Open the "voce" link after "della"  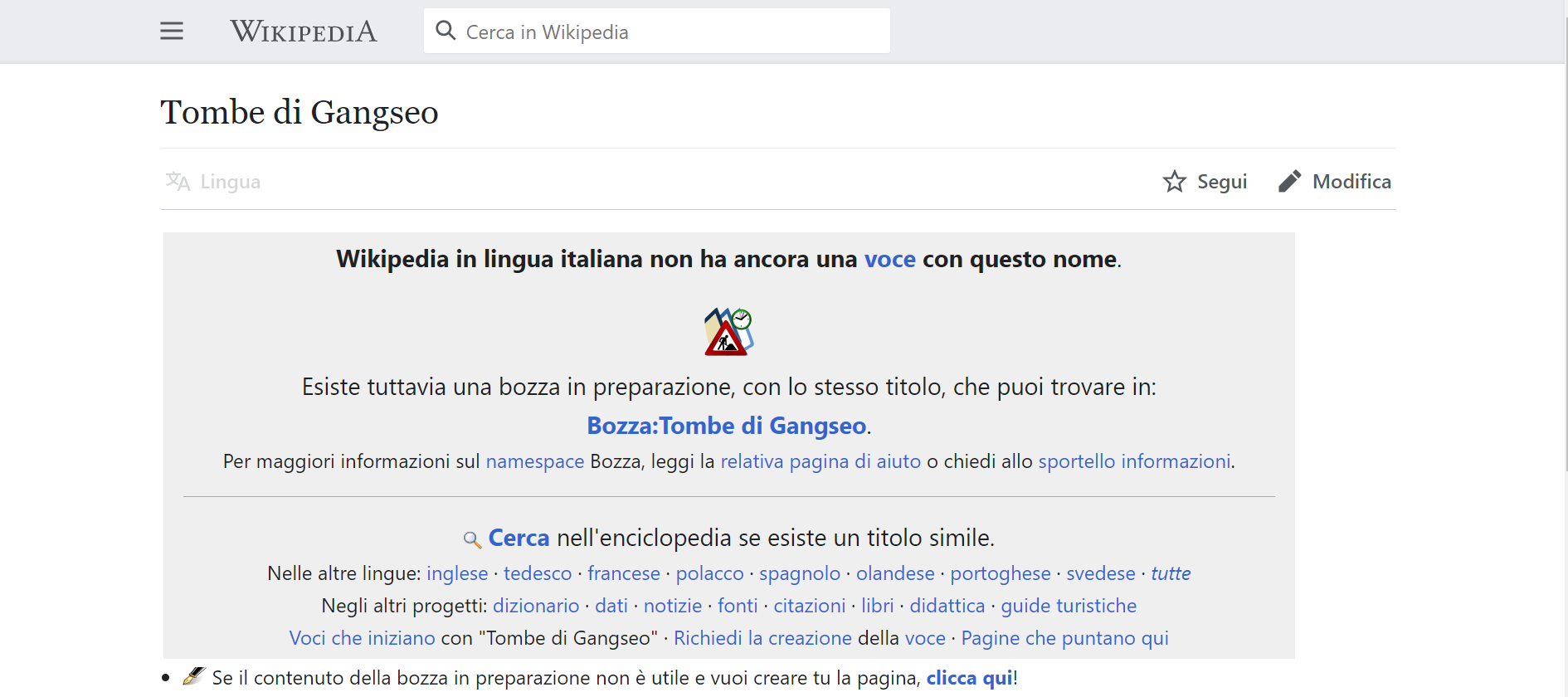(925, 638)
